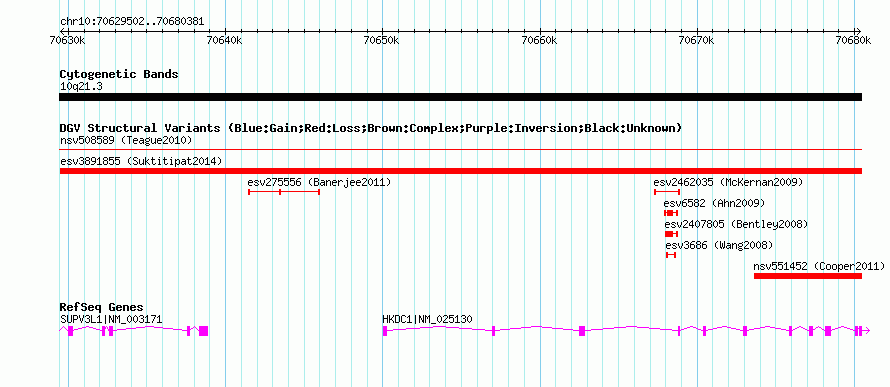Open nsv551452 (Cooper2011) variant label
The image size is (890, 387).
pos(819,266)
